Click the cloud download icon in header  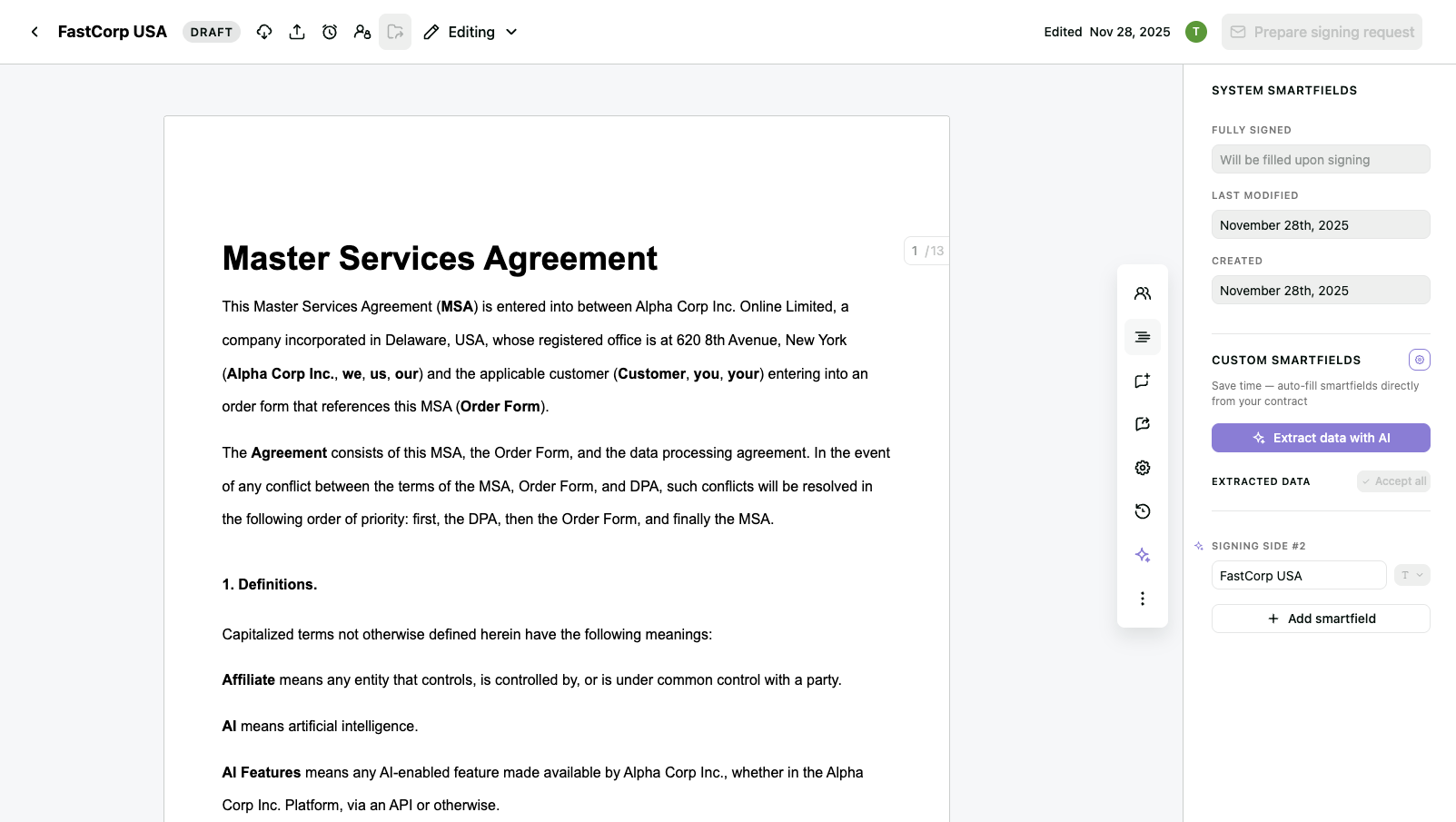(264, 32)
